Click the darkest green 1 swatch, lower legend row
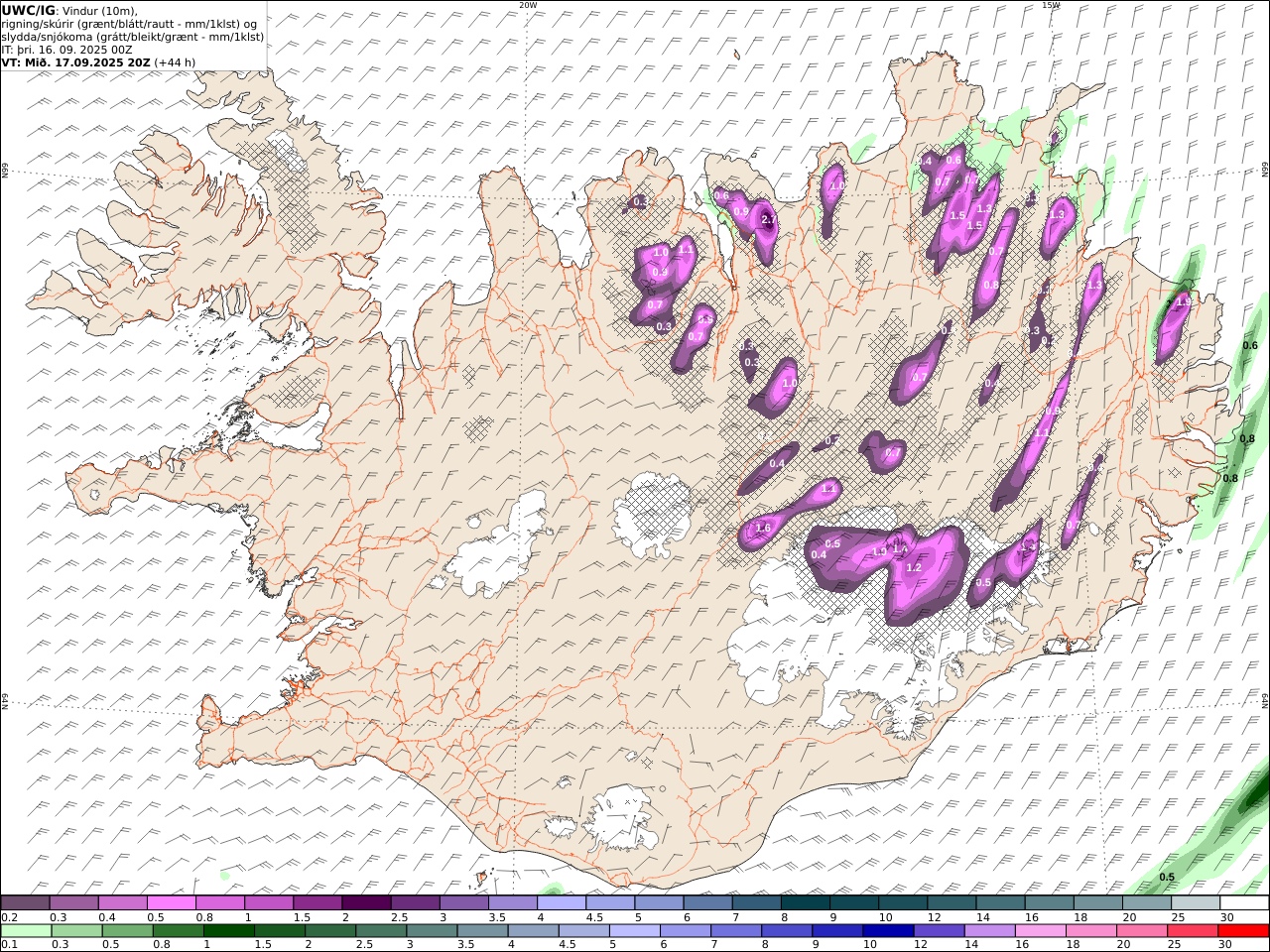The width and height of the screenshot is (1270, 952). (x=229, y=930)
